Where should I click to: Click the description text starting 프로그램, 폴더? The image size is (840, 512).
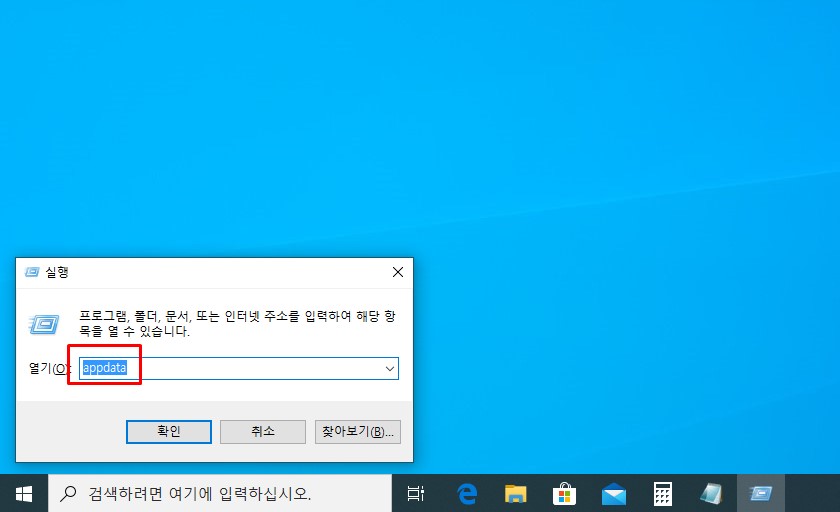pyautogui.click(x=237, y=323)
